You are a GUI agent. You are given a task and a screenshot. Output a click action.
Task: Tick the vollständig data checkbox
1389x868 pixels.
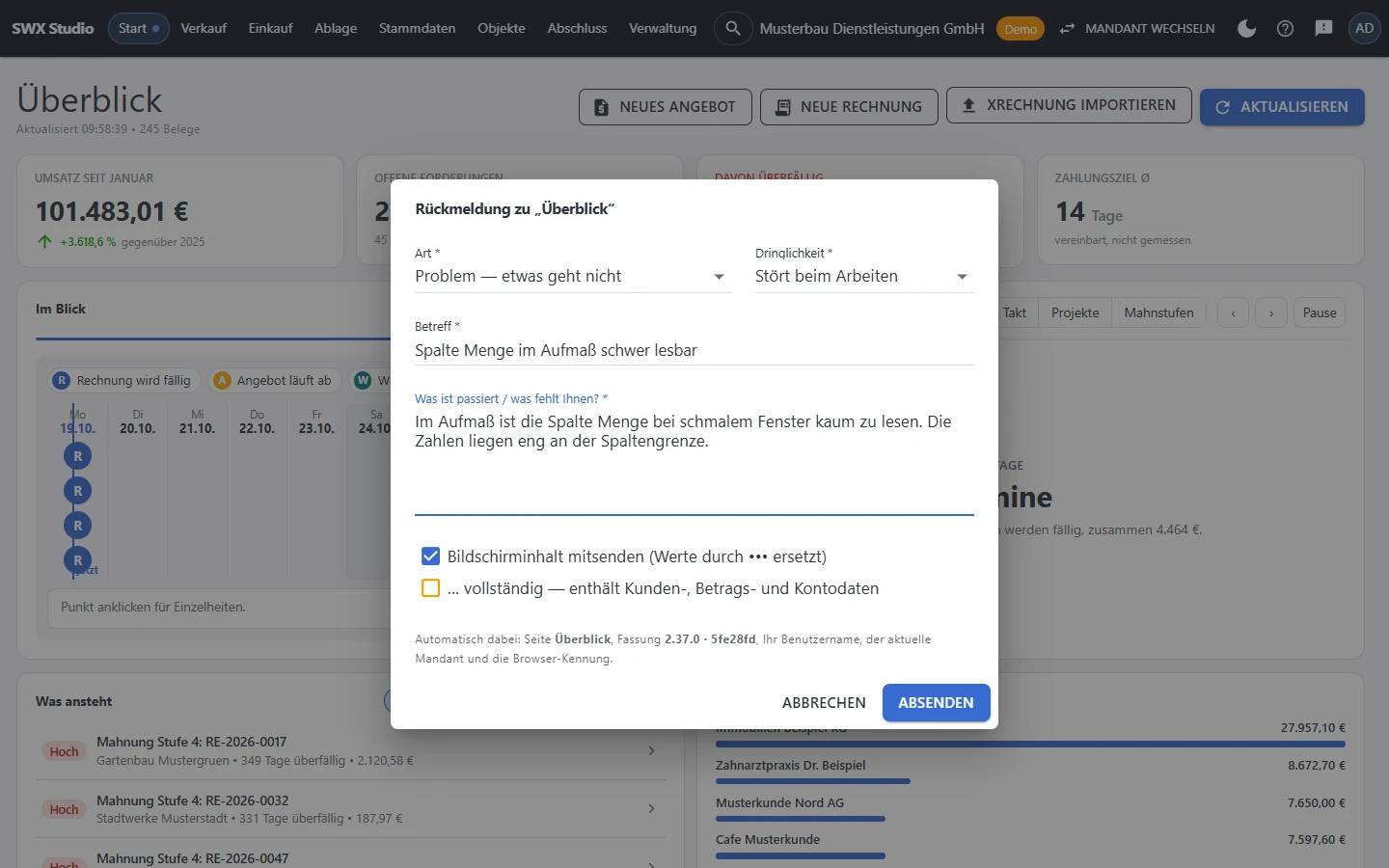click(431, 588)
